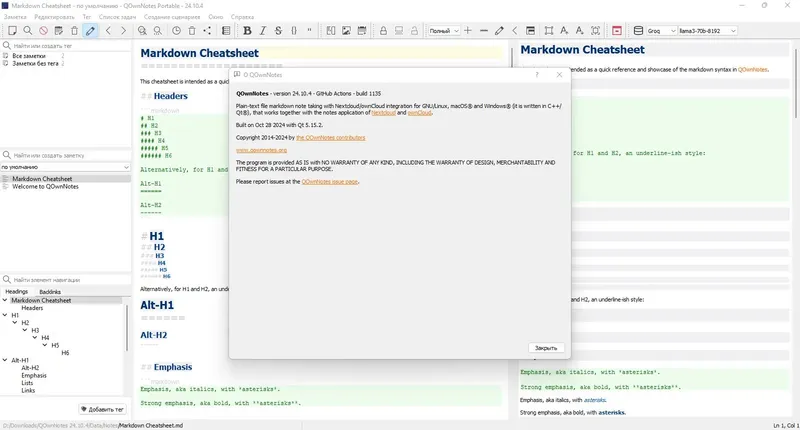800x430 pixels.
Task: Open the QOwnNotes issue page link
Action: [x=330, y=182]
